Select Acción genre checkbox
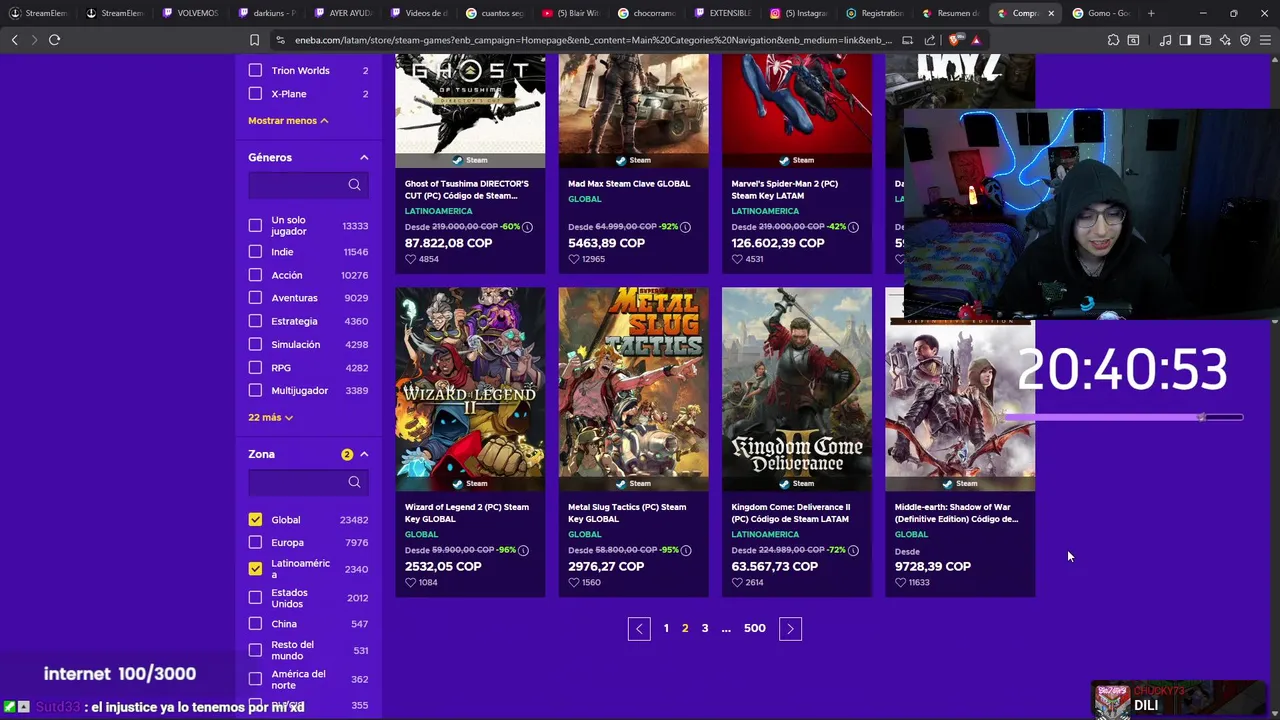 (255, 275)
